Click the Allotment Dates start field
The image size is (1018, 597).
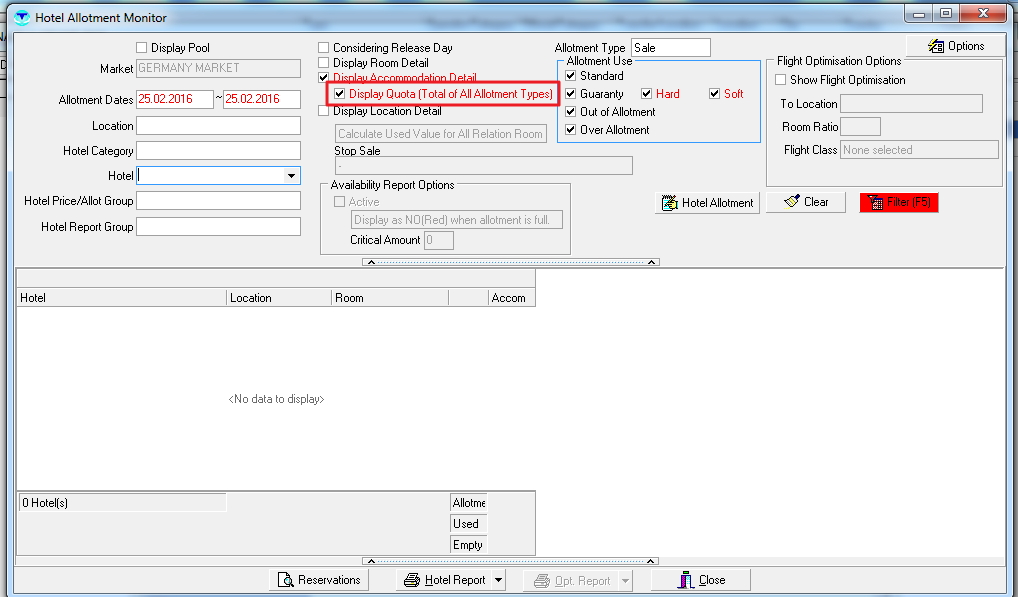click(175, 99)
